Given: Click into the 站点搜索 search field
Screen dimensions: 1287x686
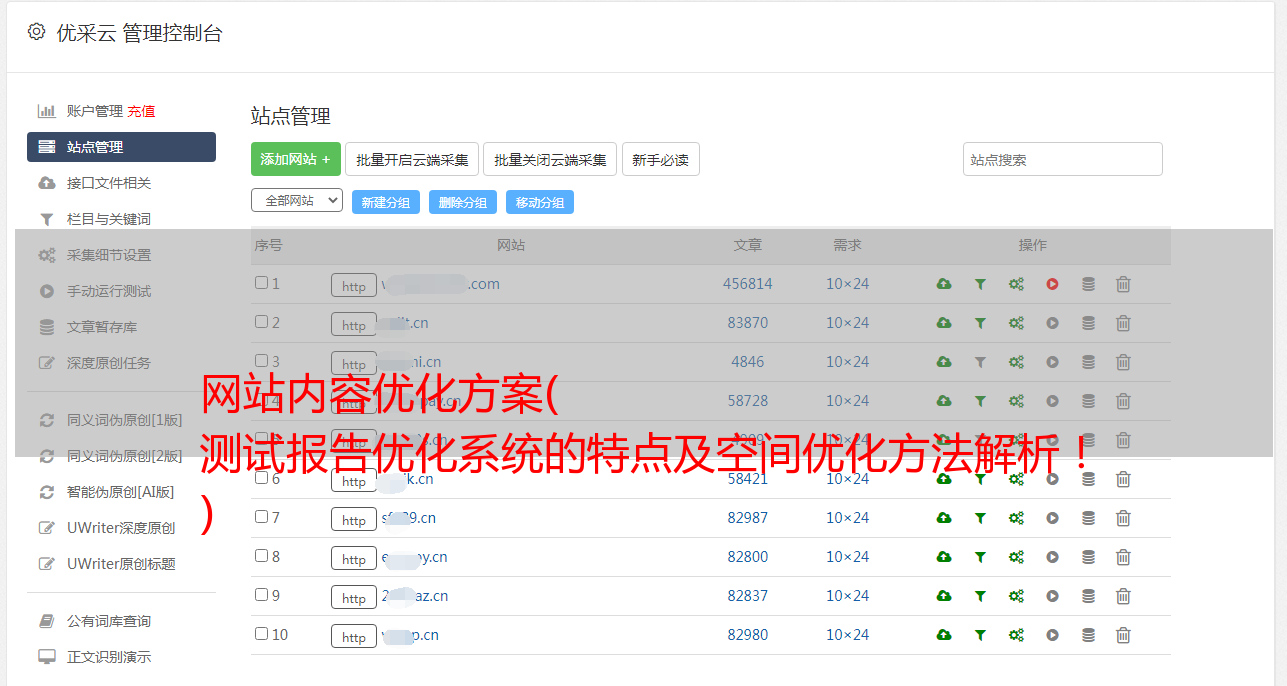Looking at the screenshot, I should pyautogui.click(x=1063, y=159).
